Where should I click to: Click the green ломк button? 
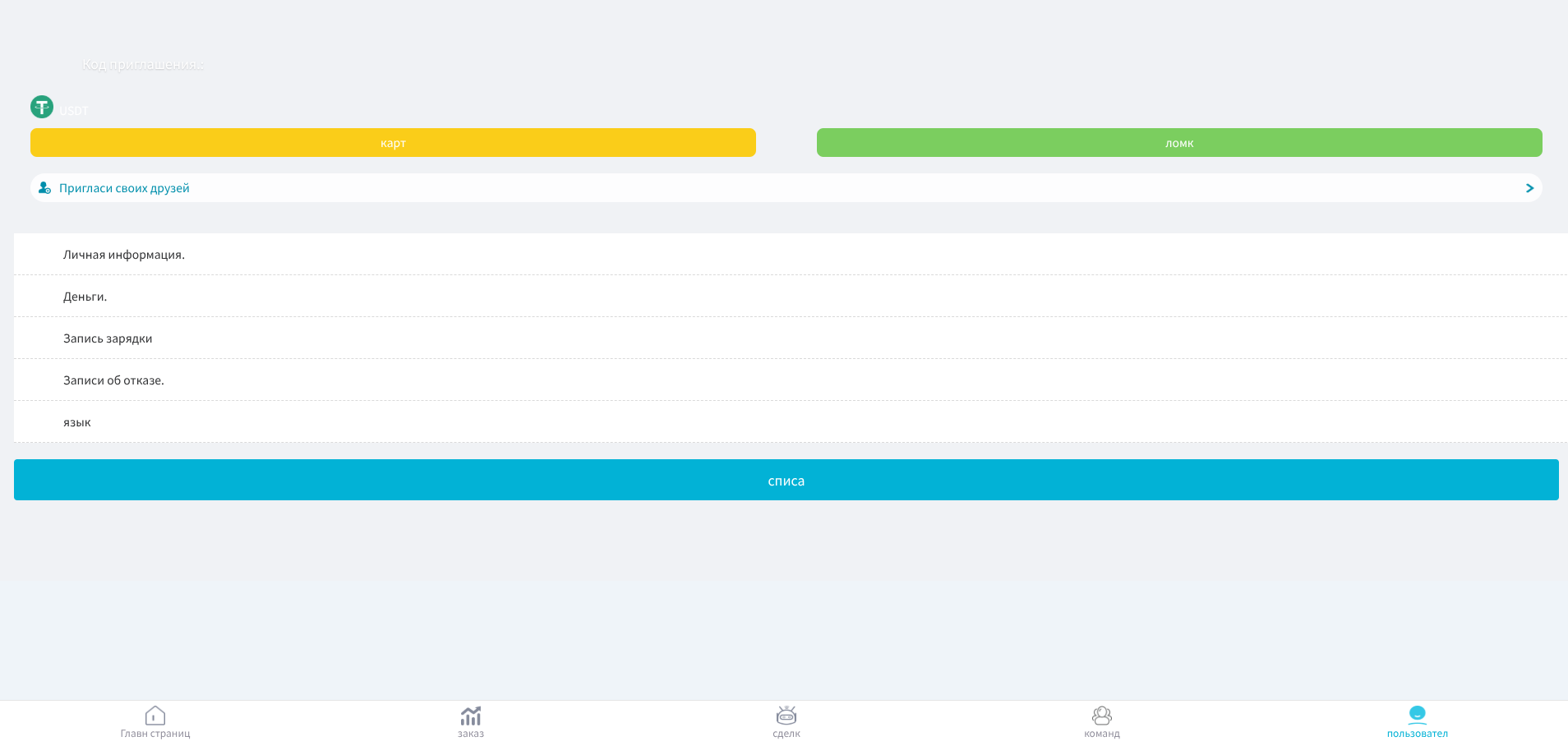tap(1179, 142)
